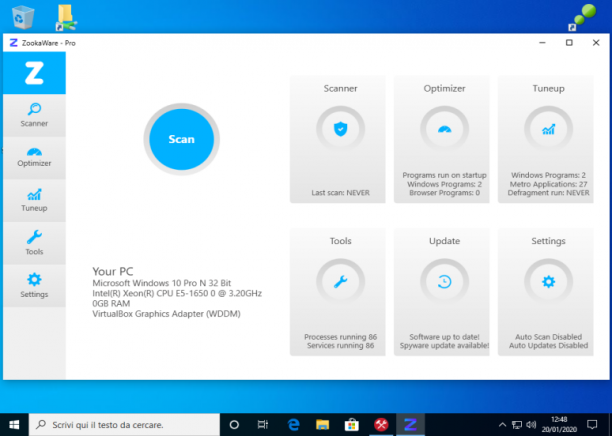Open the Recycle Bin desktop icon

click(x=23, y=17)
